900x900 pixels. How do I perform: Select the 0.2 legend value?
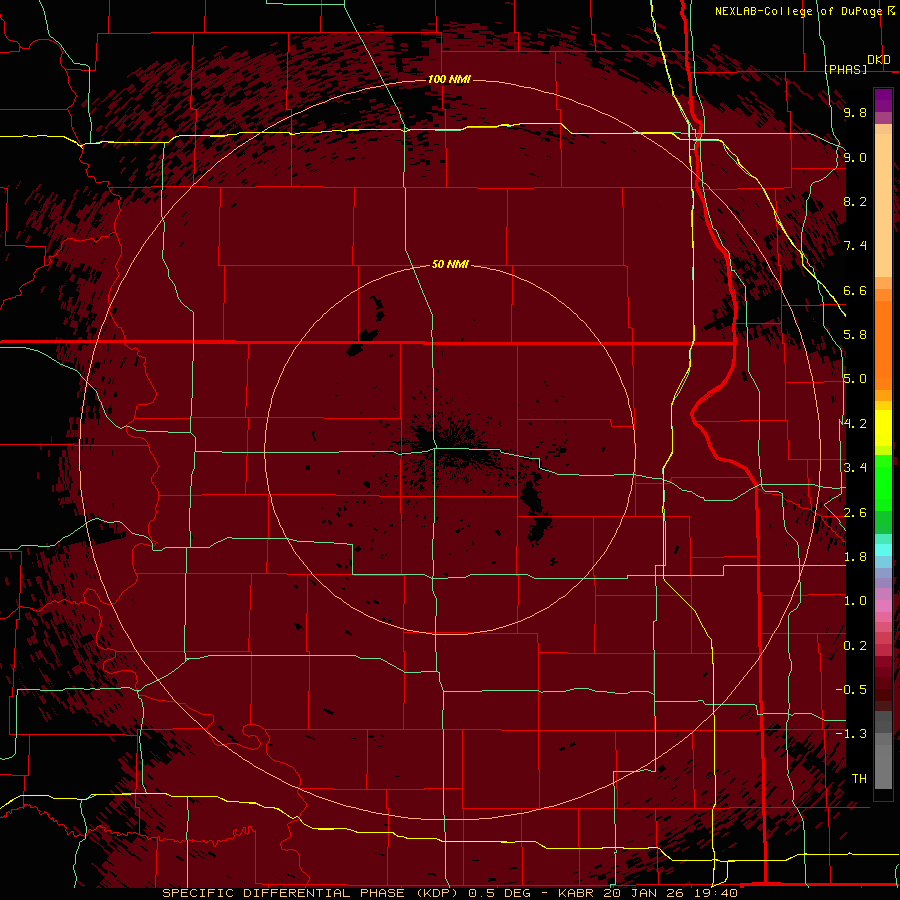[855, 646]
